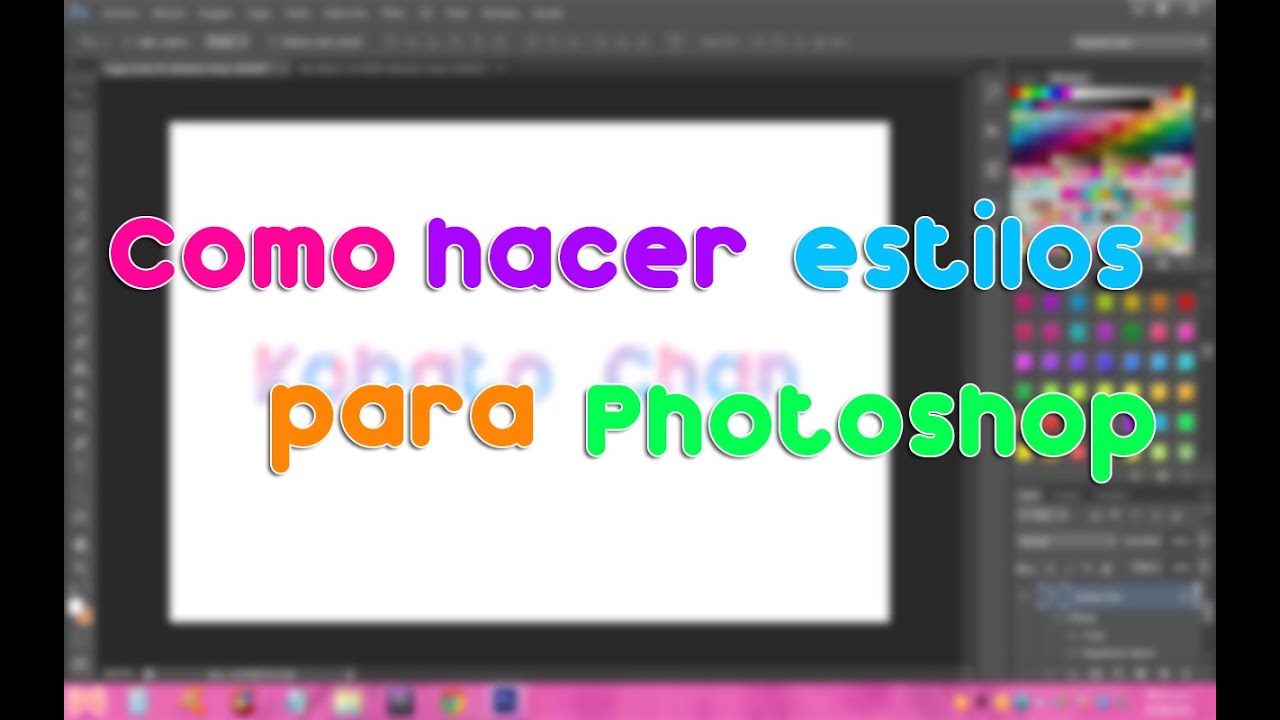The width and height of the screenshot is (1280, 720).
Task: Click the Photoshop icon in the taskbar
Action: point(506,701)
